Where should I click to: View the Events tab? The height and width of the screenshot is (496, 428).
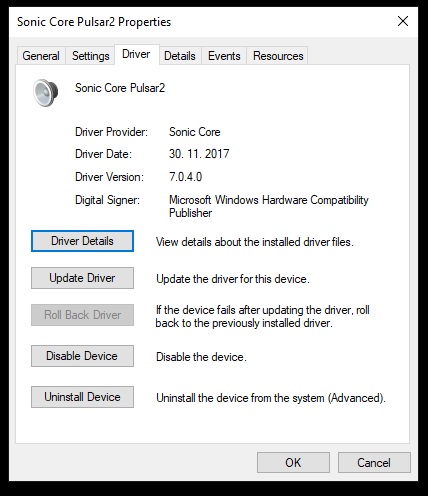click(224, 56)
